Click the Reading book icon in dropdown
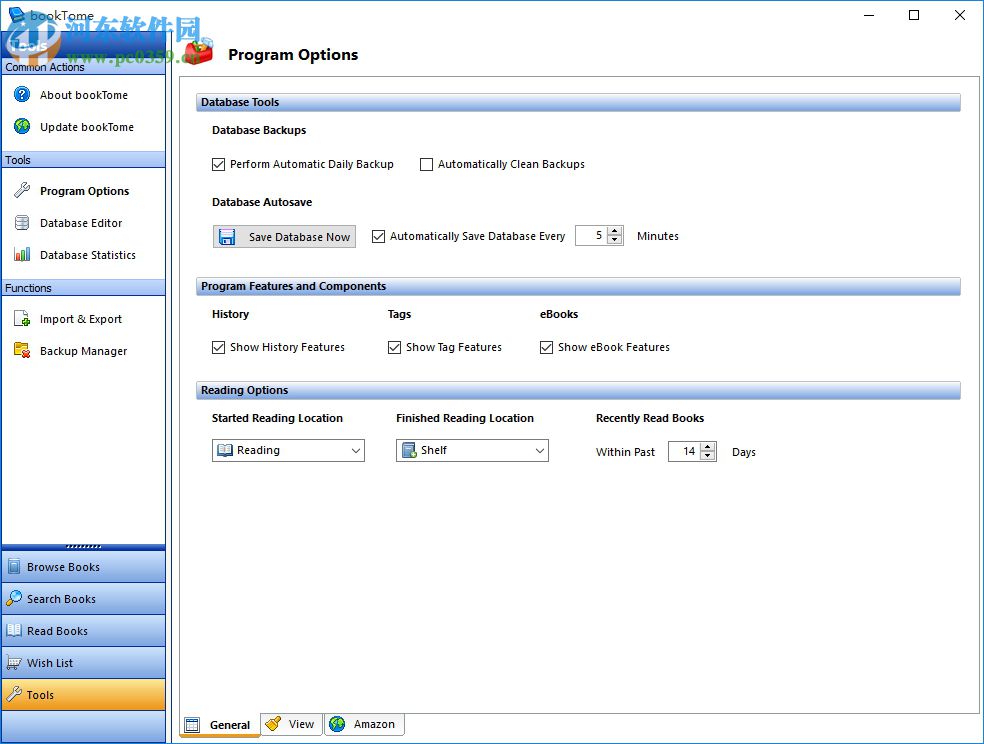Image resolution: width=984 pixels, height=744 pixels. point(225,450)
